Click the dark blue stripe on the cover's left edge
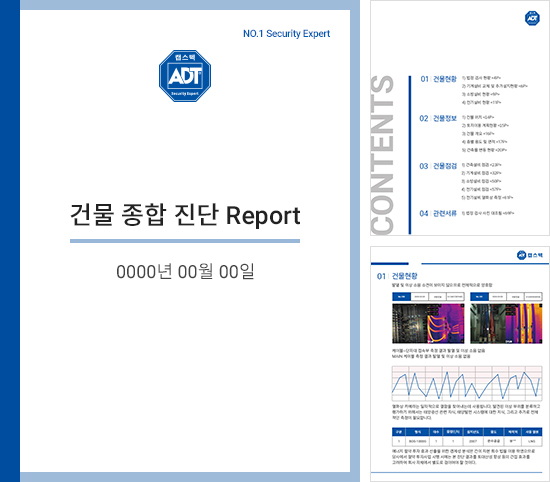Screen dimensions: 550x482 pos(10,241)
